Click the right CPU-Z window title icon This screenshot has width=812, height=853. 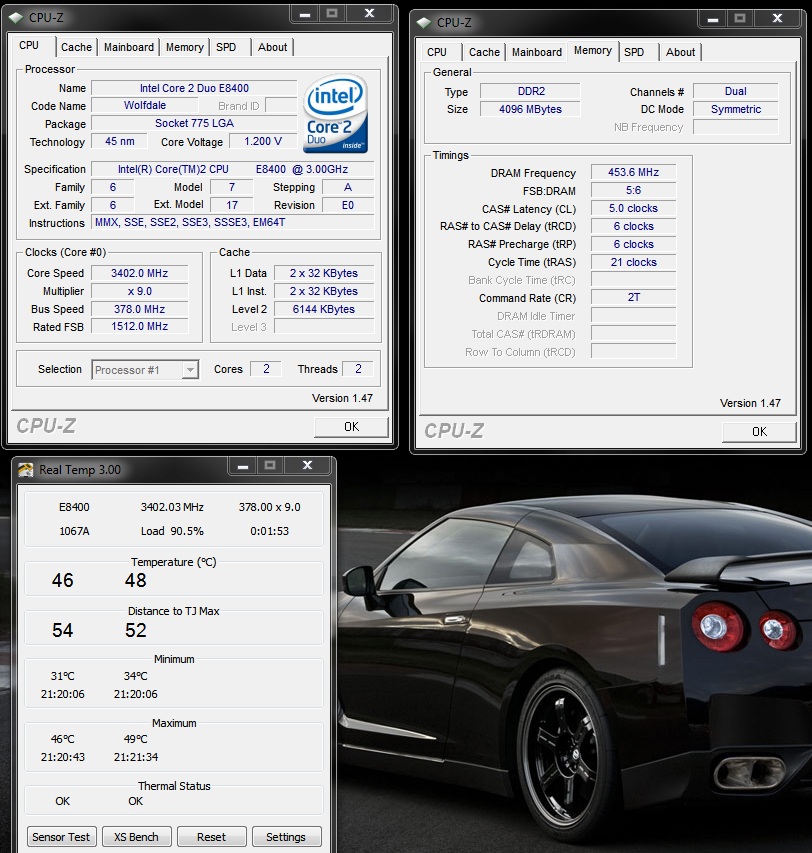pyautogui.click(x=424, y=23)
